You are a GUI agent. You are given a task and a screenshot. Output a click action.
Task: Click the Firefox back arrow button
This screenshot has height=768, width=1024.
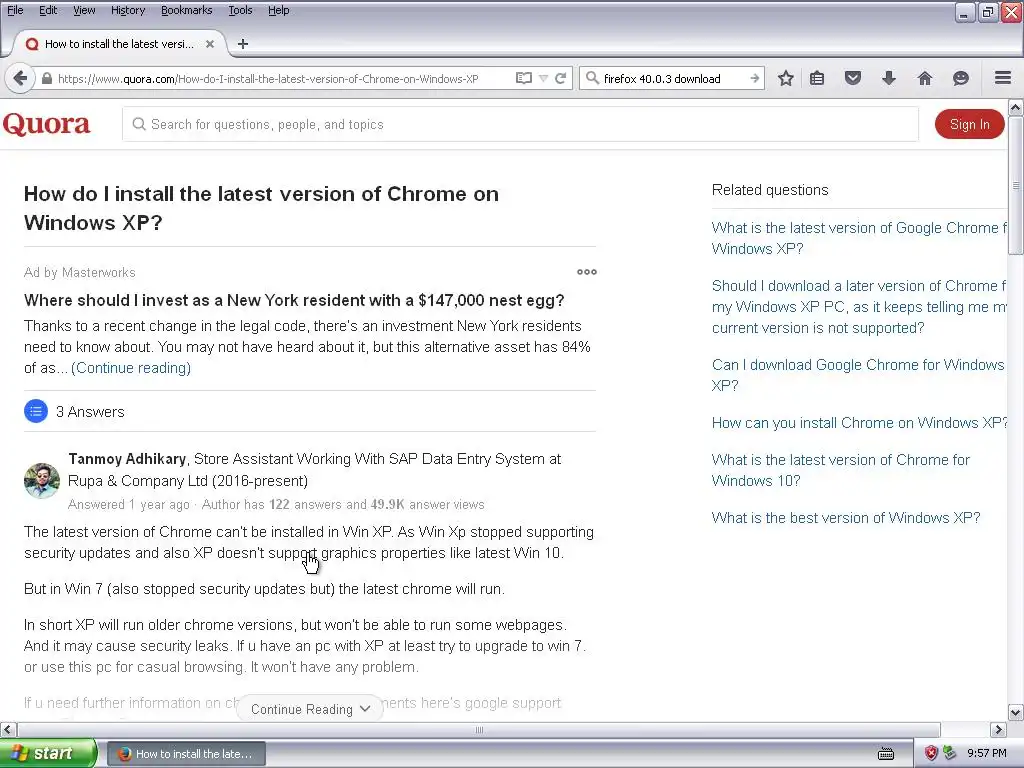pyautogui.click(x=20, y=78)
